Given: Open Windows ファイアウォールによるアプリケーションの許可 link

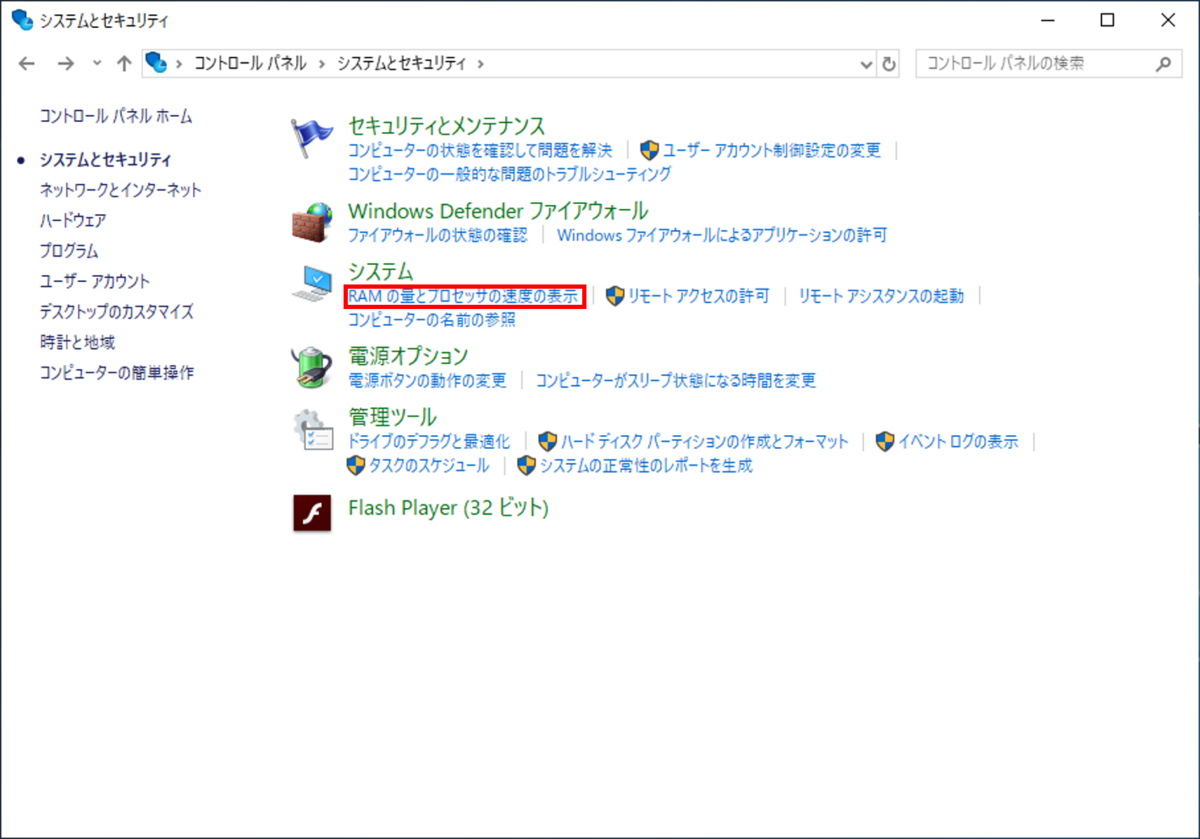Looking at the screenshot, I should click(x=722, y=235).
